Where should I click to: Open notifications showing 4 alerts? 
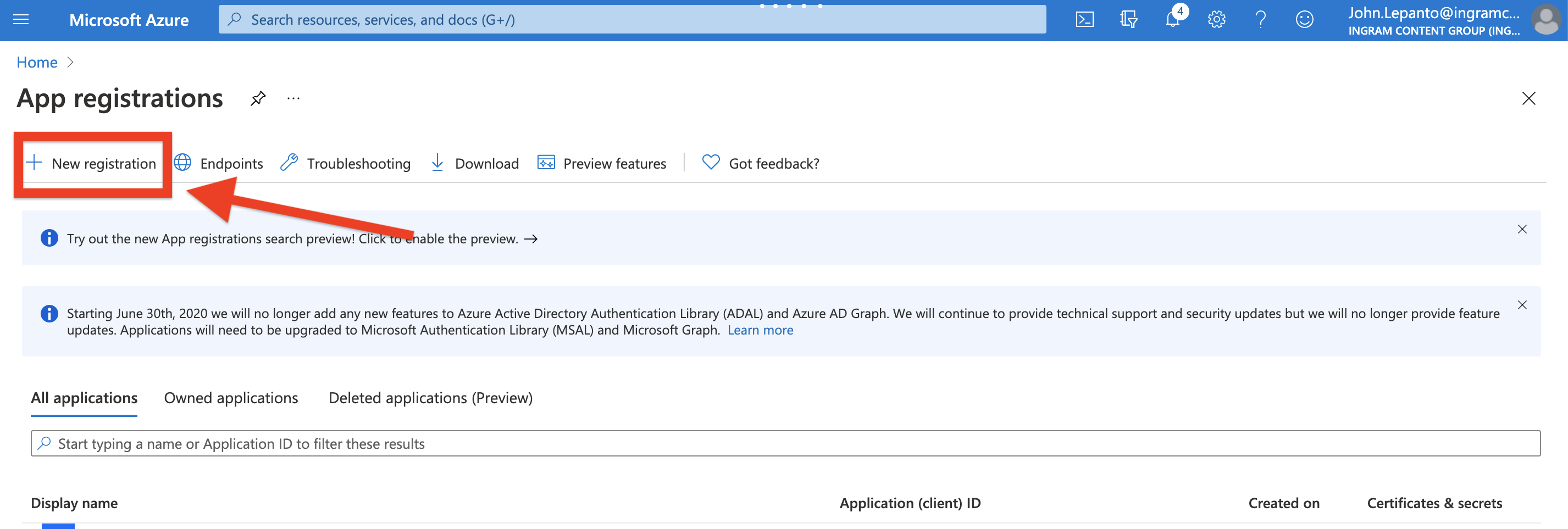coord(1172,19)
